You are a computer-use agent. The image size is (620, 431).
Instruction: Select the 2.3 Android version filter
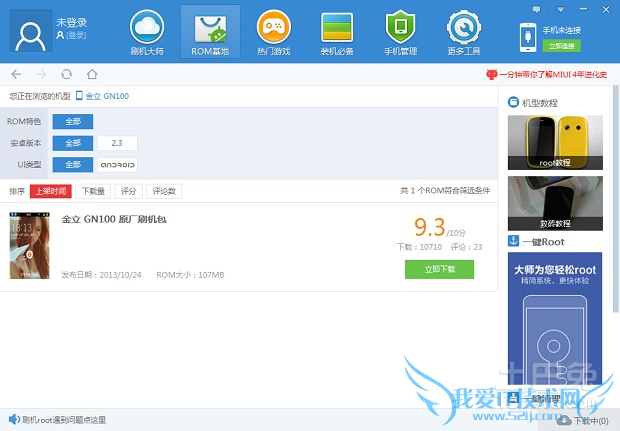[117, 143]
